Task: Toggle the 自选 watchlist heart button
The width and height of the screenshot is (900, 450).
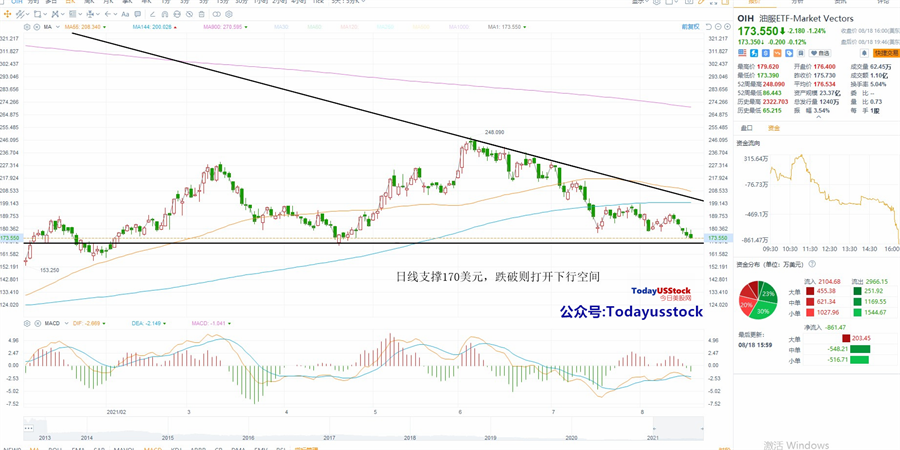Action: pos(821,53)
